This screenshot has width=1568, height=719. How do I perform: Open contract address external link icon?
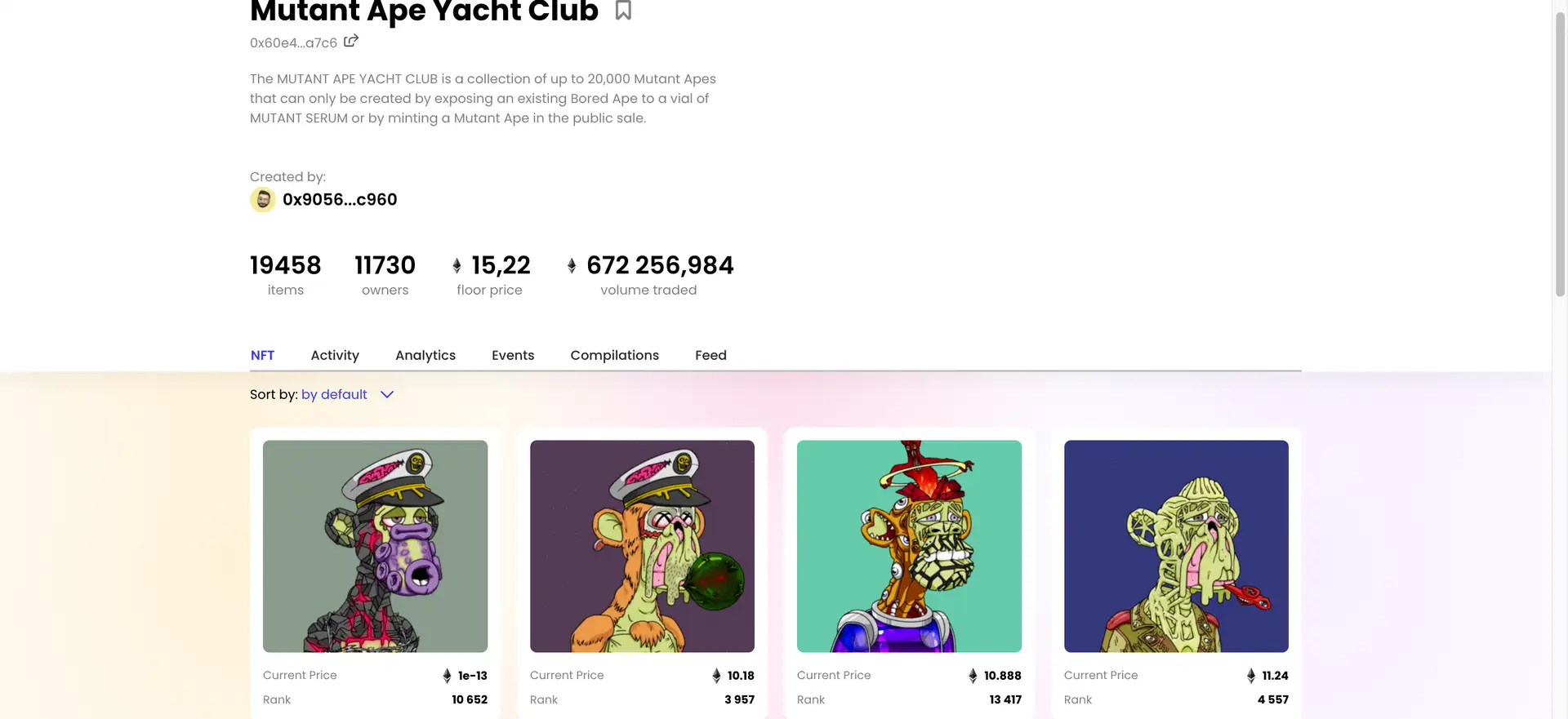point(351,41)
